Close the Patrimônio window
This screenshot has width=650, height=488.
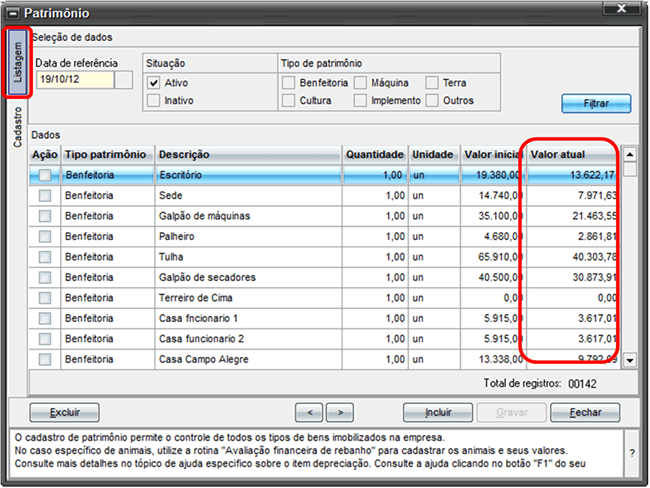pos(621,8)
